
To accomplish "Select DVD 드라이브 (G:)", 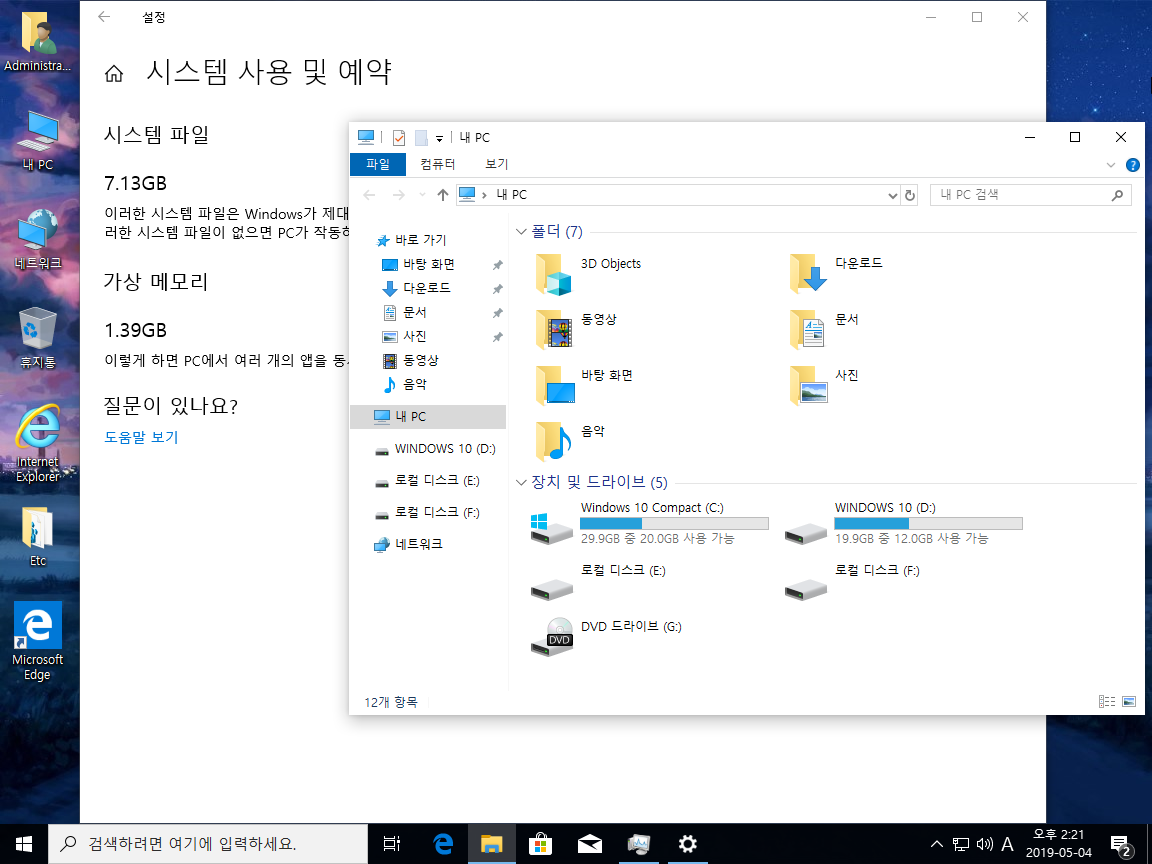I will tap(606, 636).
